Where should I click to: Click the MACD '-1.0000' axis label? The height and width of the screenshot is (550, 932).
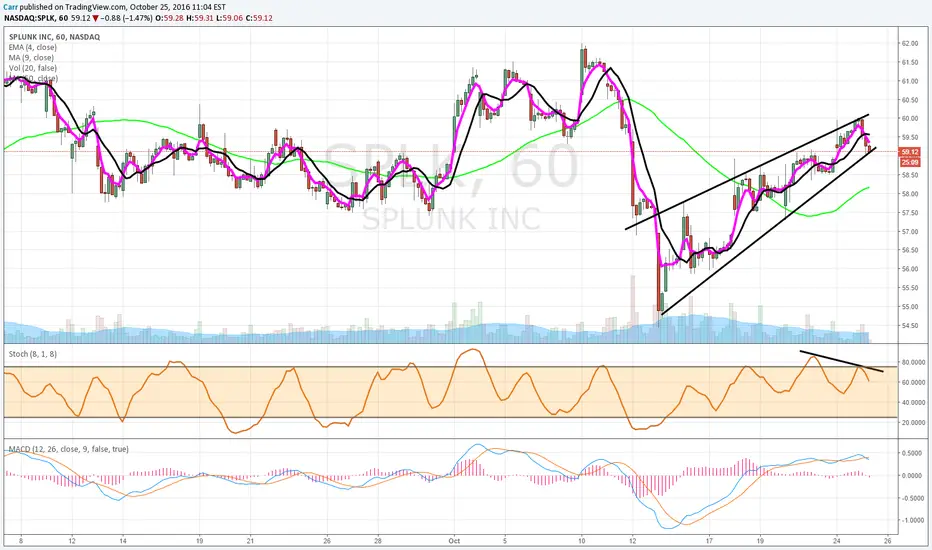tap(912, 520)
